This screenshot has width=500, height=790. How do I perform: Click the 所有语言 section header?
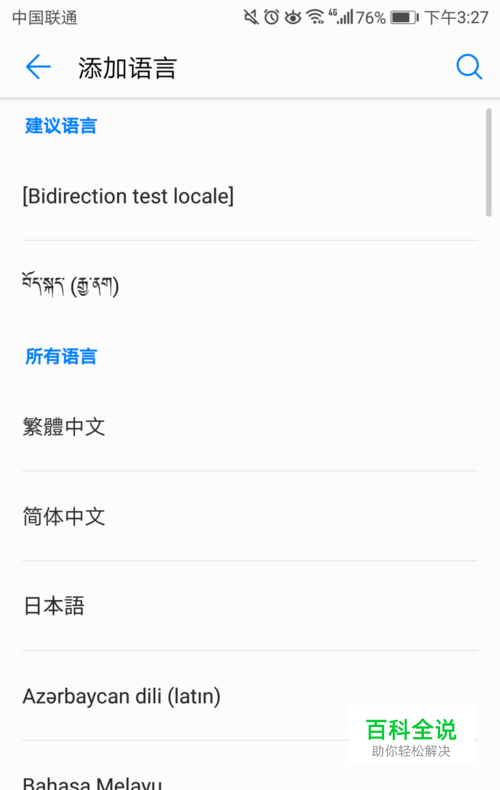[61, 357]
